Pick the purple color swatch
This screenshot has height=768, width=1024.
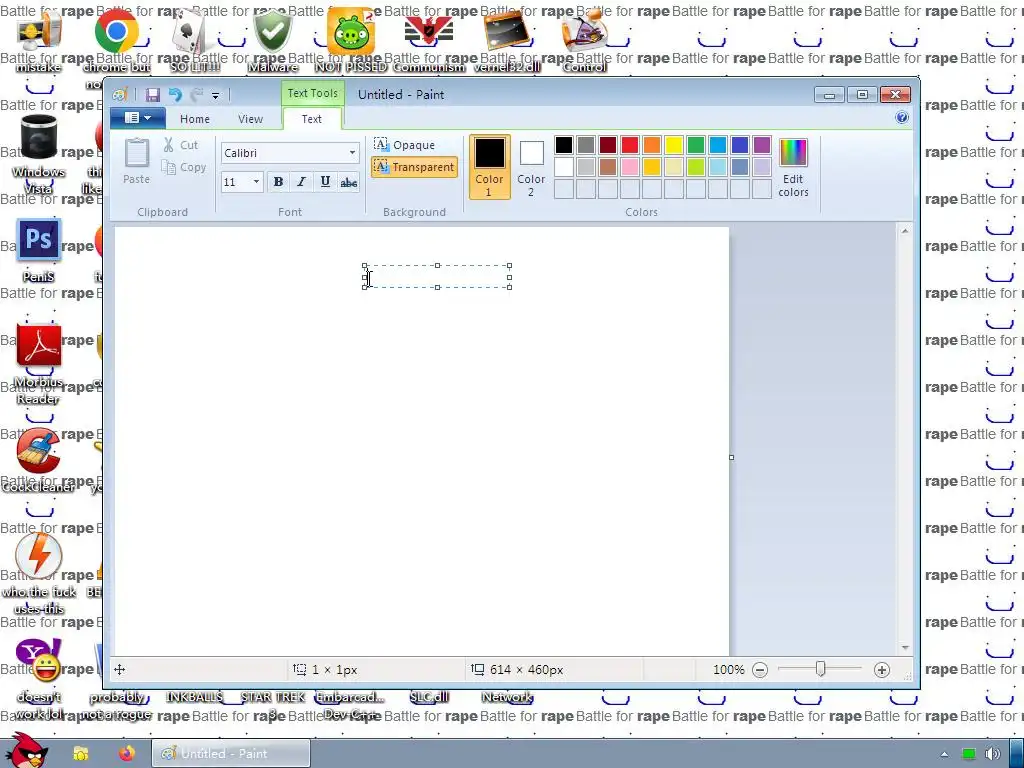[761, 145]
